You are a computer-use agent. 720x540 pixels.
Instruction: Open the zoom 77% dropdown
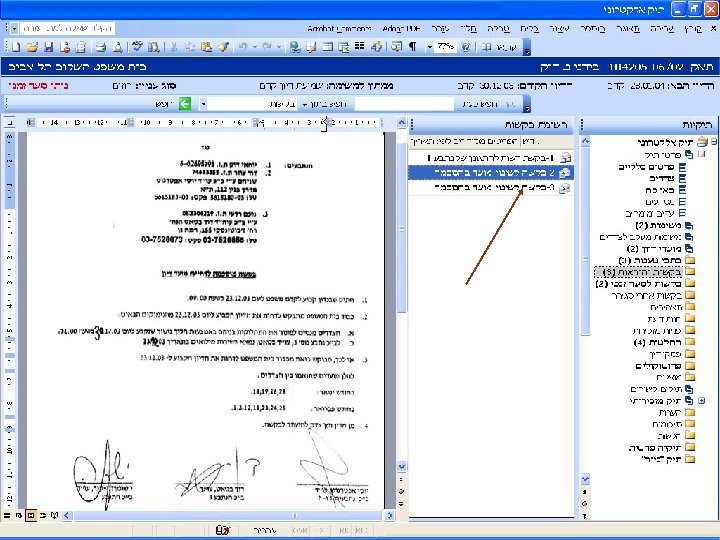(429, 47)
